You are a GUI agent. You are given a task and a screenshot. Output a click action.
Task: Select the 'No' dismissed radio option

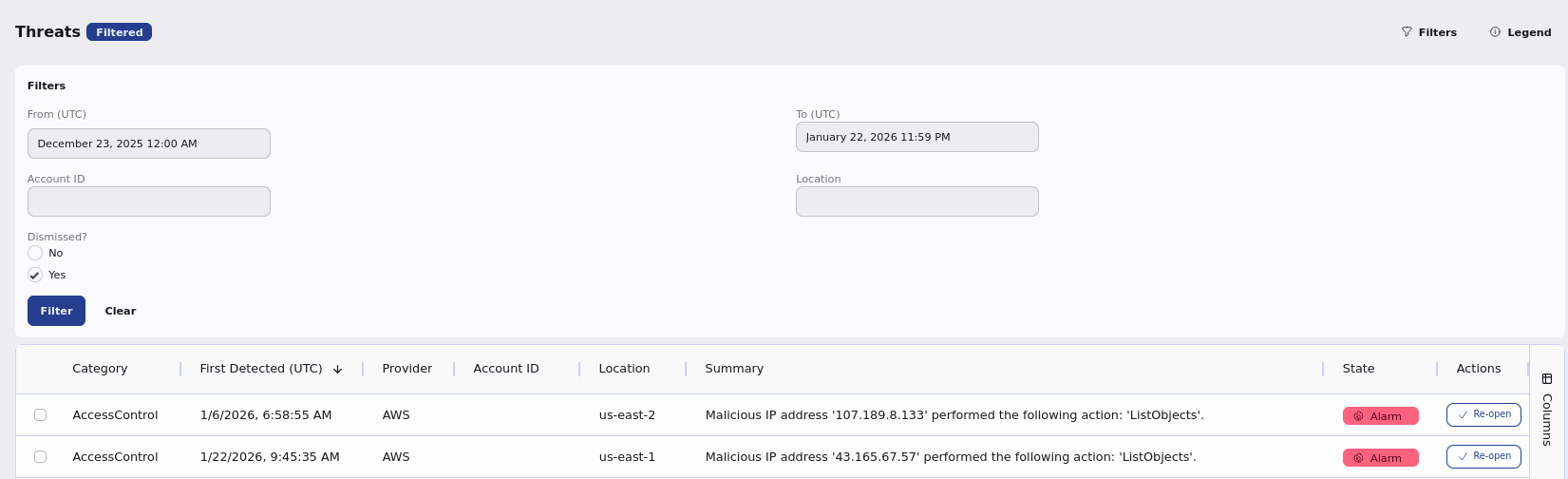point(35,253)
